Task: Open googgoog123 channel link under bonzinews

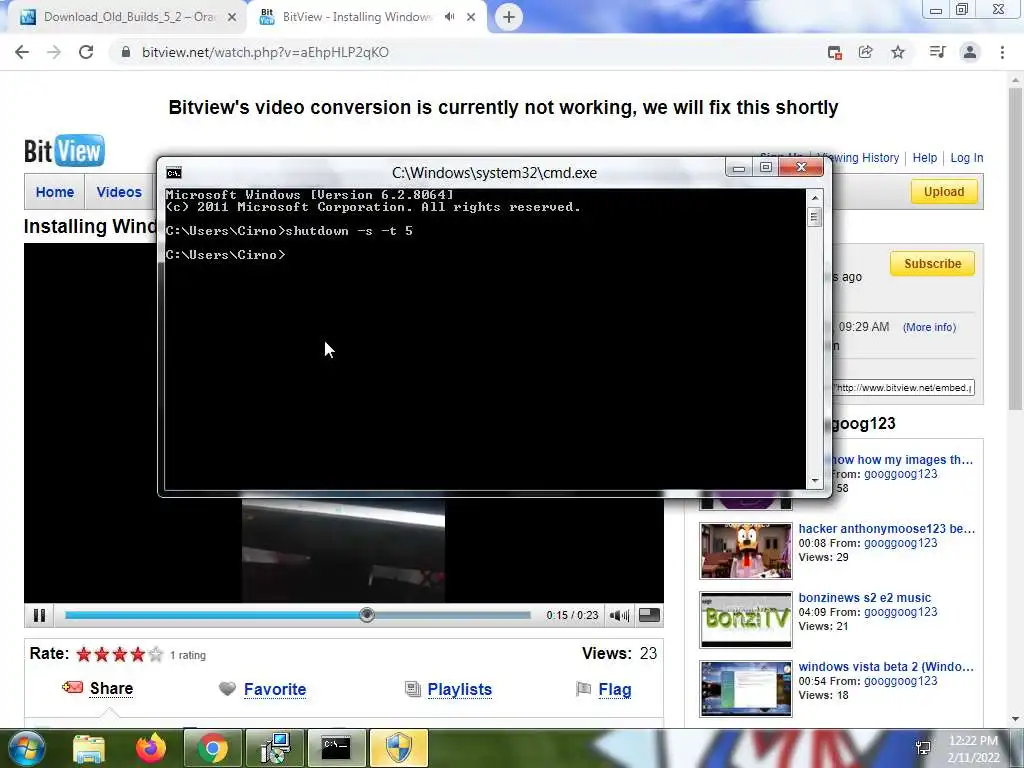Action: 901,612
